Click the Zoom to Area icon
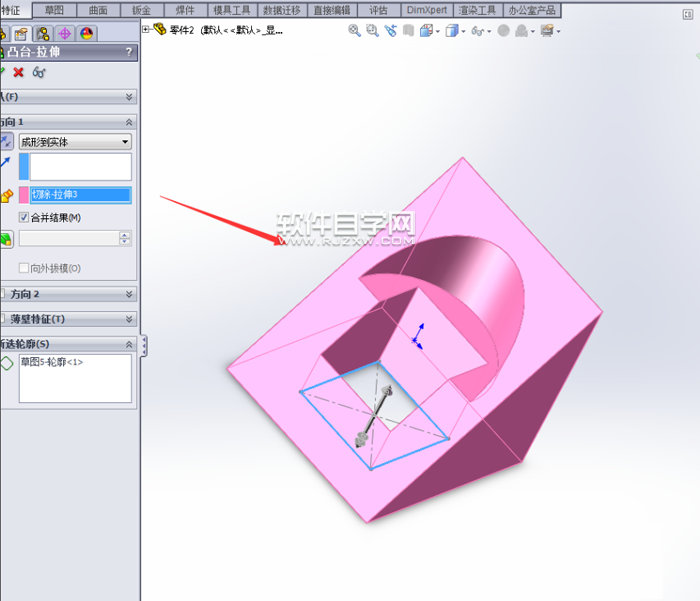700x601 pixels. 372,30
